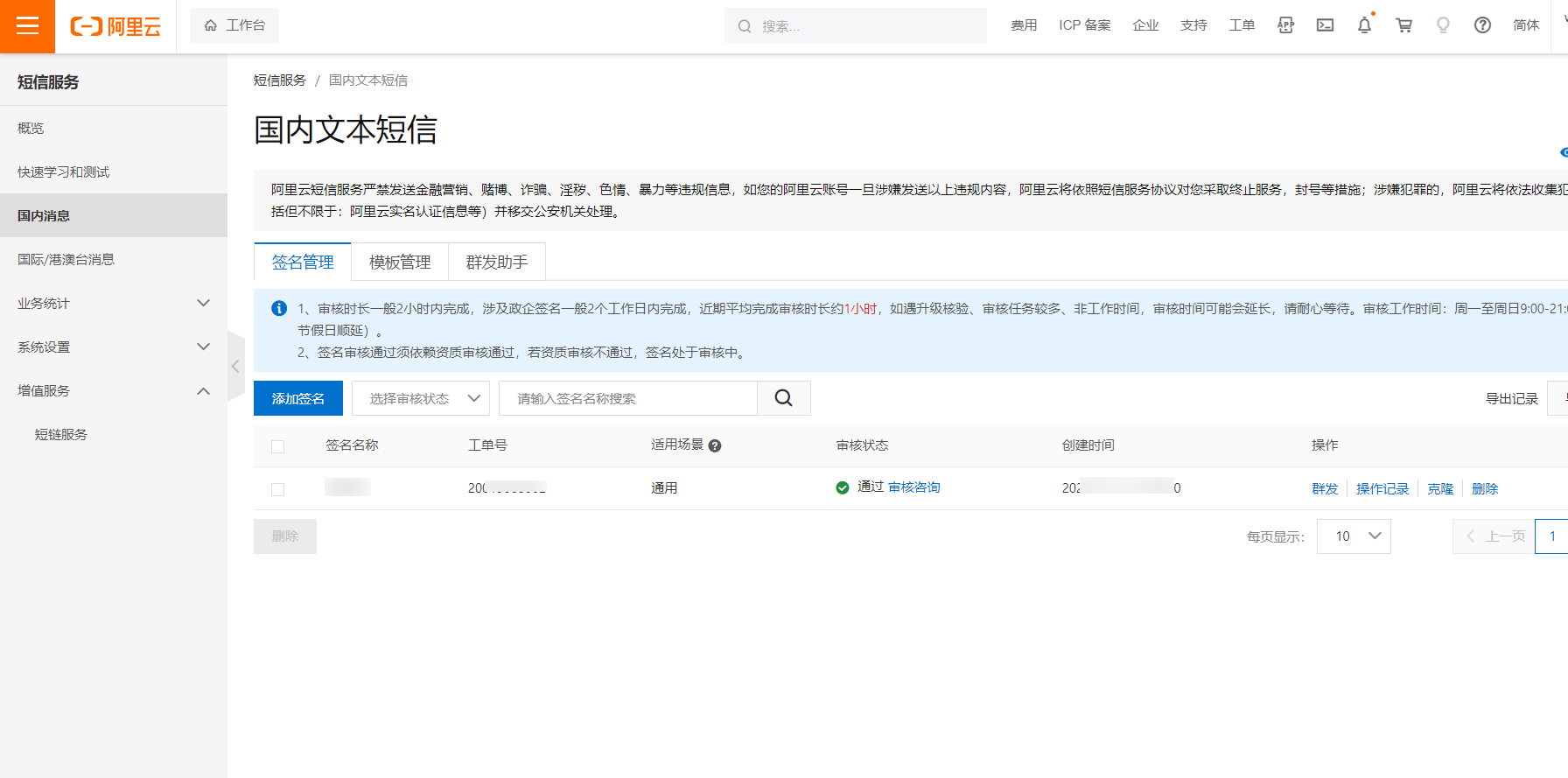Open the notification bell
Screen dimensions: 1568x778
tap(1364, 25)
